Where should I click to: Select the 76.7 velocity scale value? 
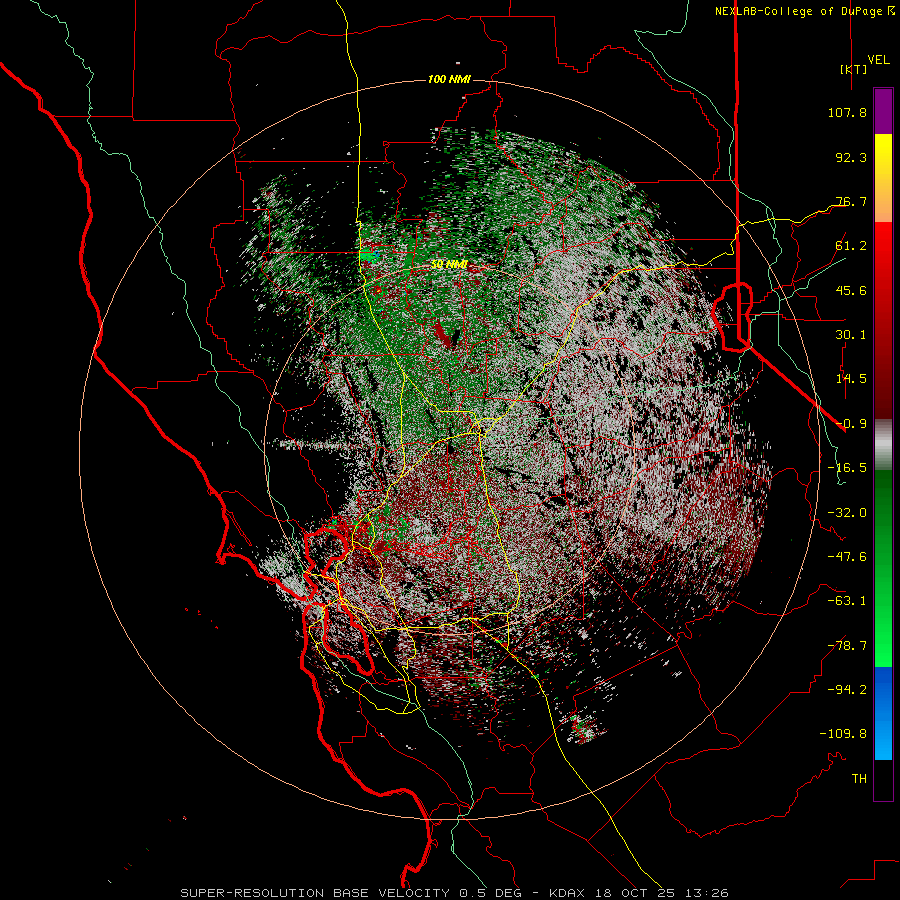point(851,201)
